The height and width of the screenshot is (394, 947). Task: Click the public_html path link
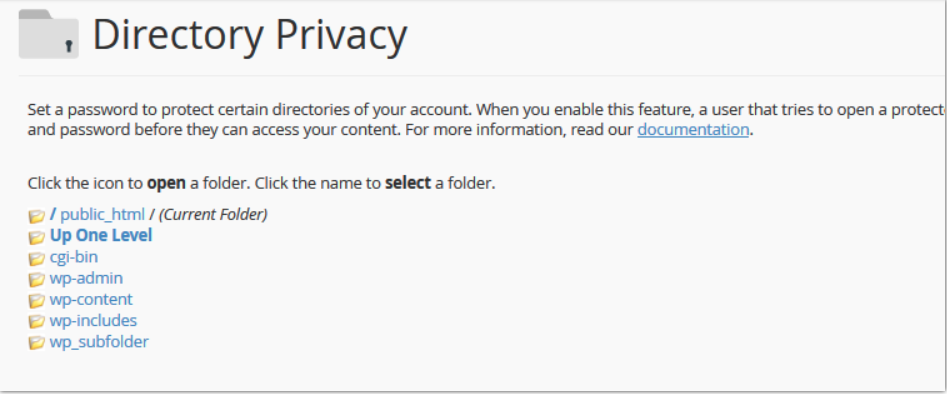[x=103, y=215]
